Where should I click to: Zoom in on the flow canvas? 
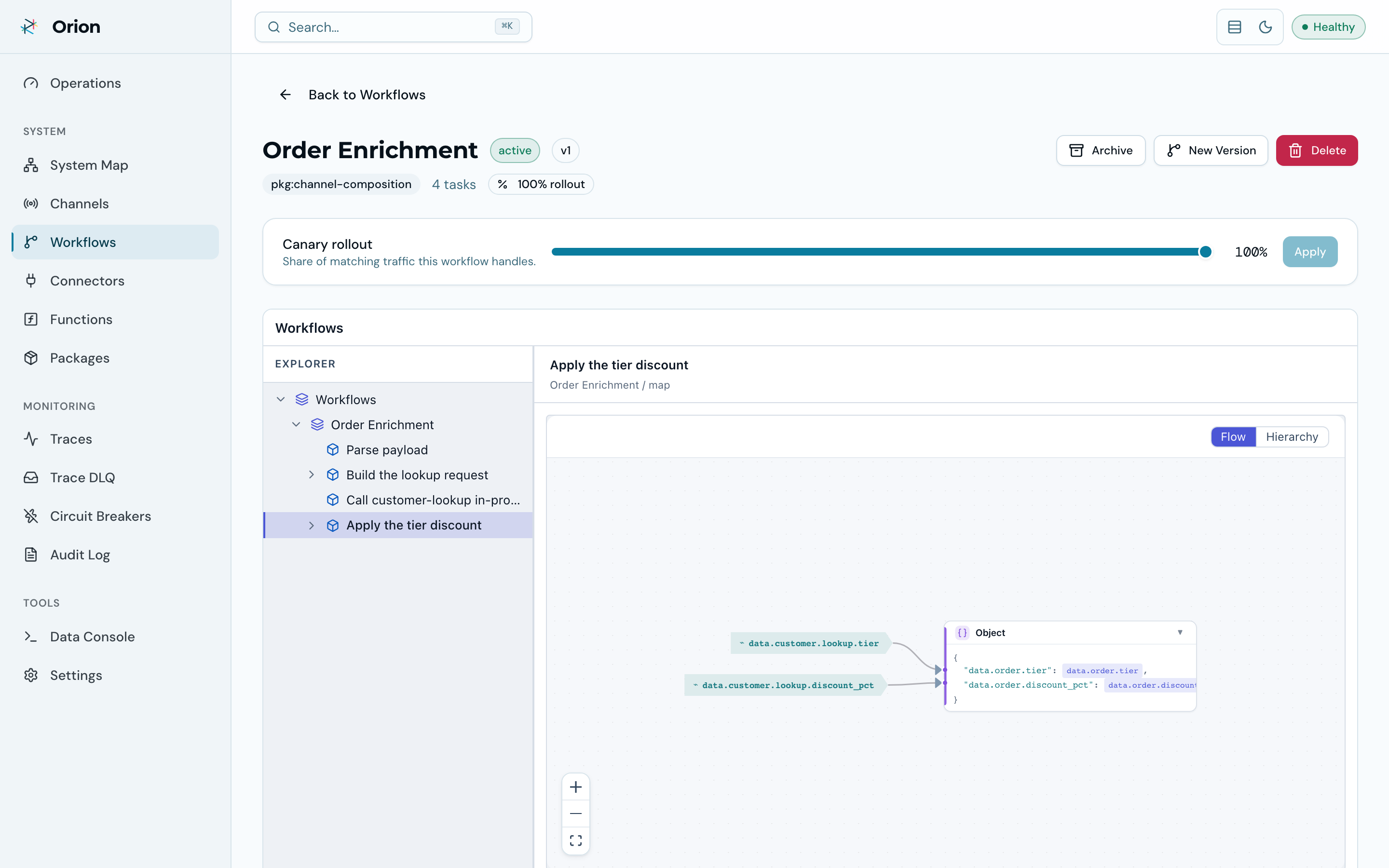[576, 787]
